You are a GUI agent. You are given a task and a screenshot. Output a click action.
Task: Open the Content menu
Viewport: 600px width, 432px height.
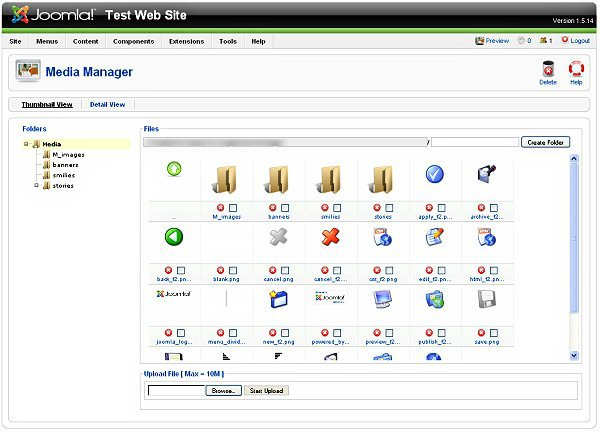(x=85, y=41)
